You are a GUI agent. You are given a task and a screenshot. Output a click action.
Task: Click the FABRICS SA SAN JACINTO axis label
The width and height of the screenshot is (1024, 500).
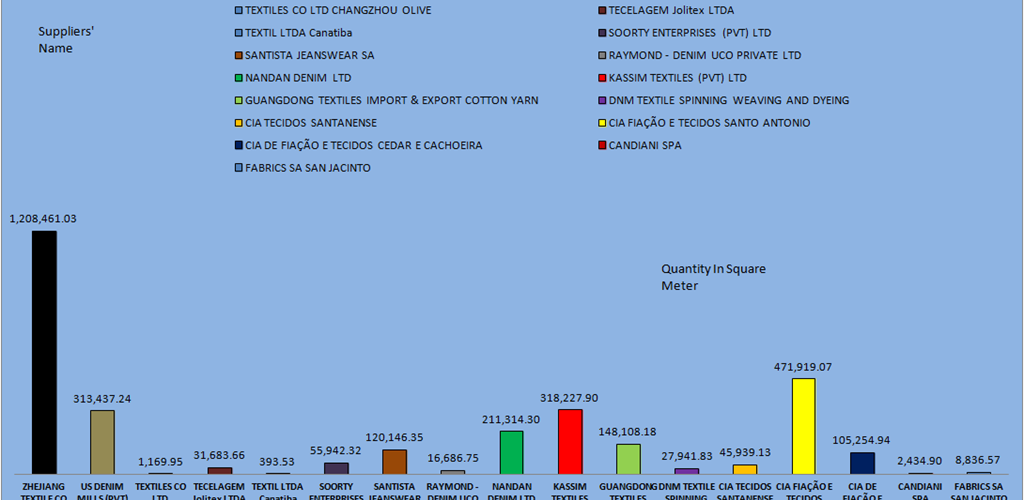(978, 492)
